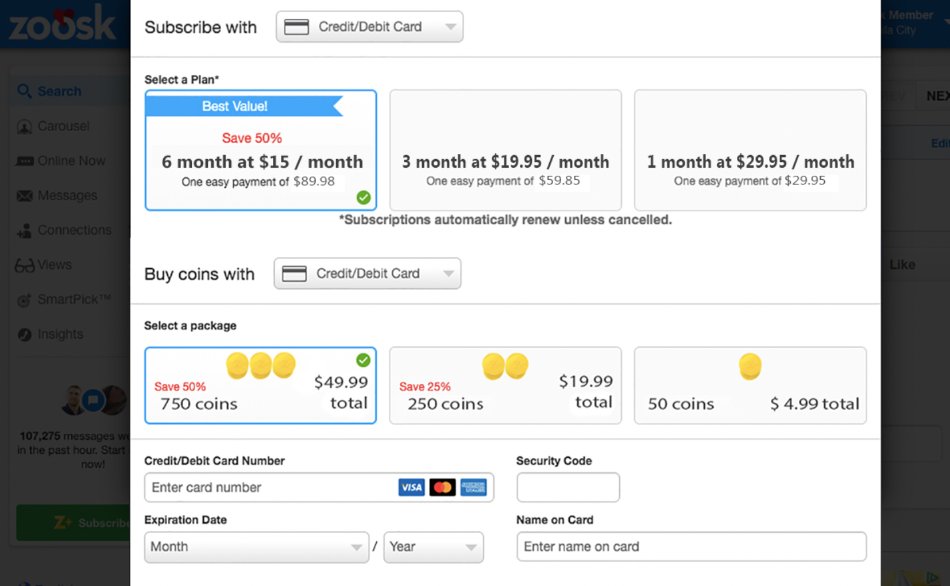Open SmartPick from the sidebar

point(22,299)
